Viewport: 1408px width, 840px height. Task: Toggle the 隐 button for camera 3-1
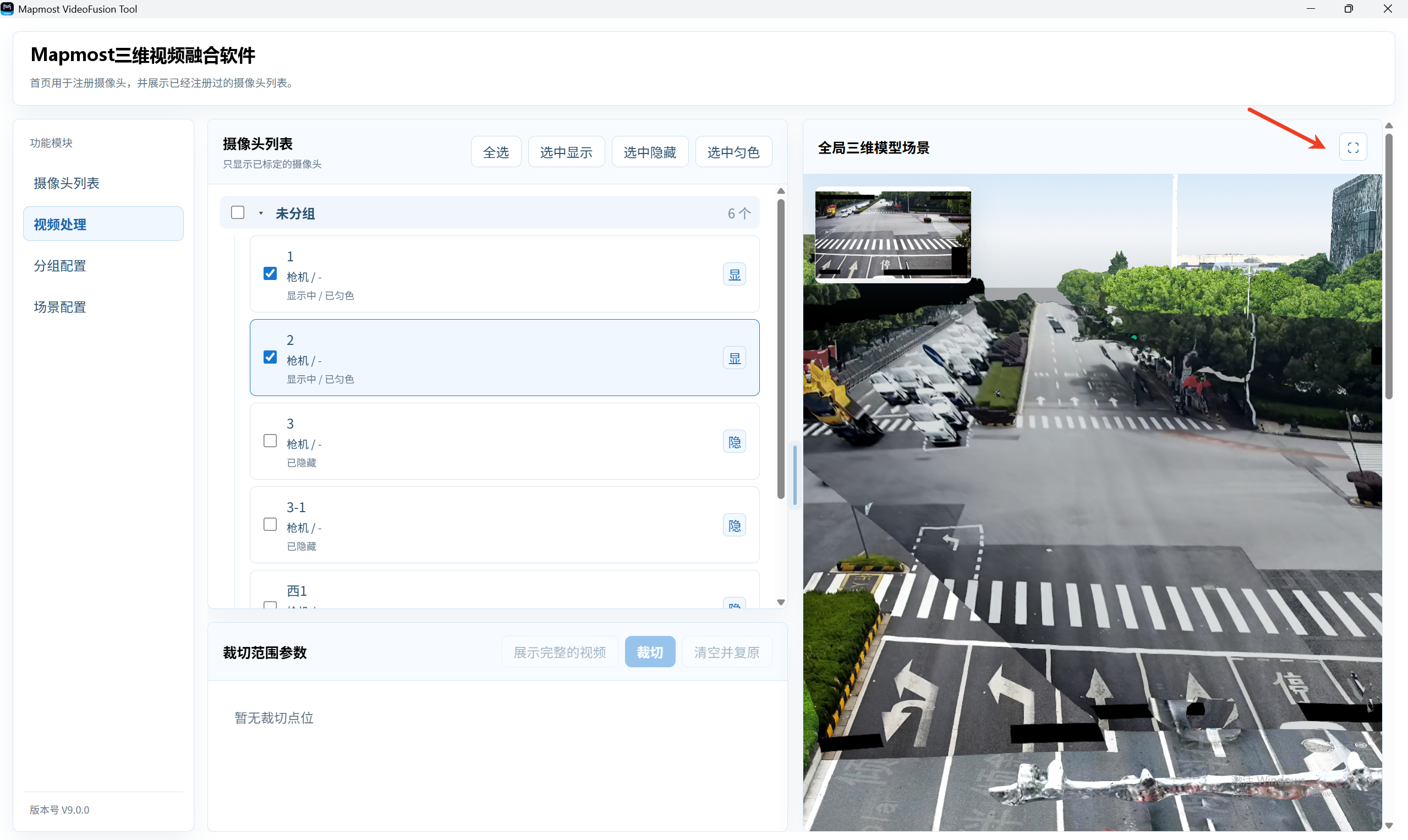[x=735, y=526]
